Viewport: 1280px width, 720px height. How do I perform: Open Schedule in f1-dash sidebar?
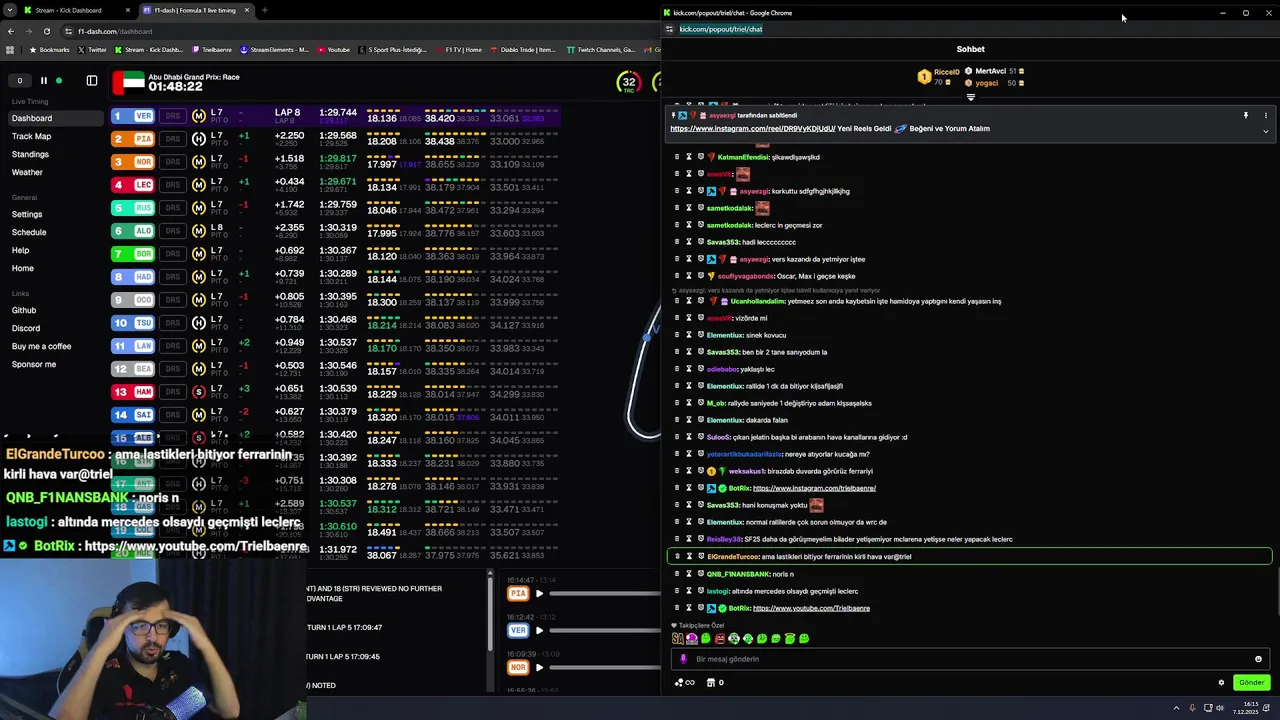coord(29,232)
